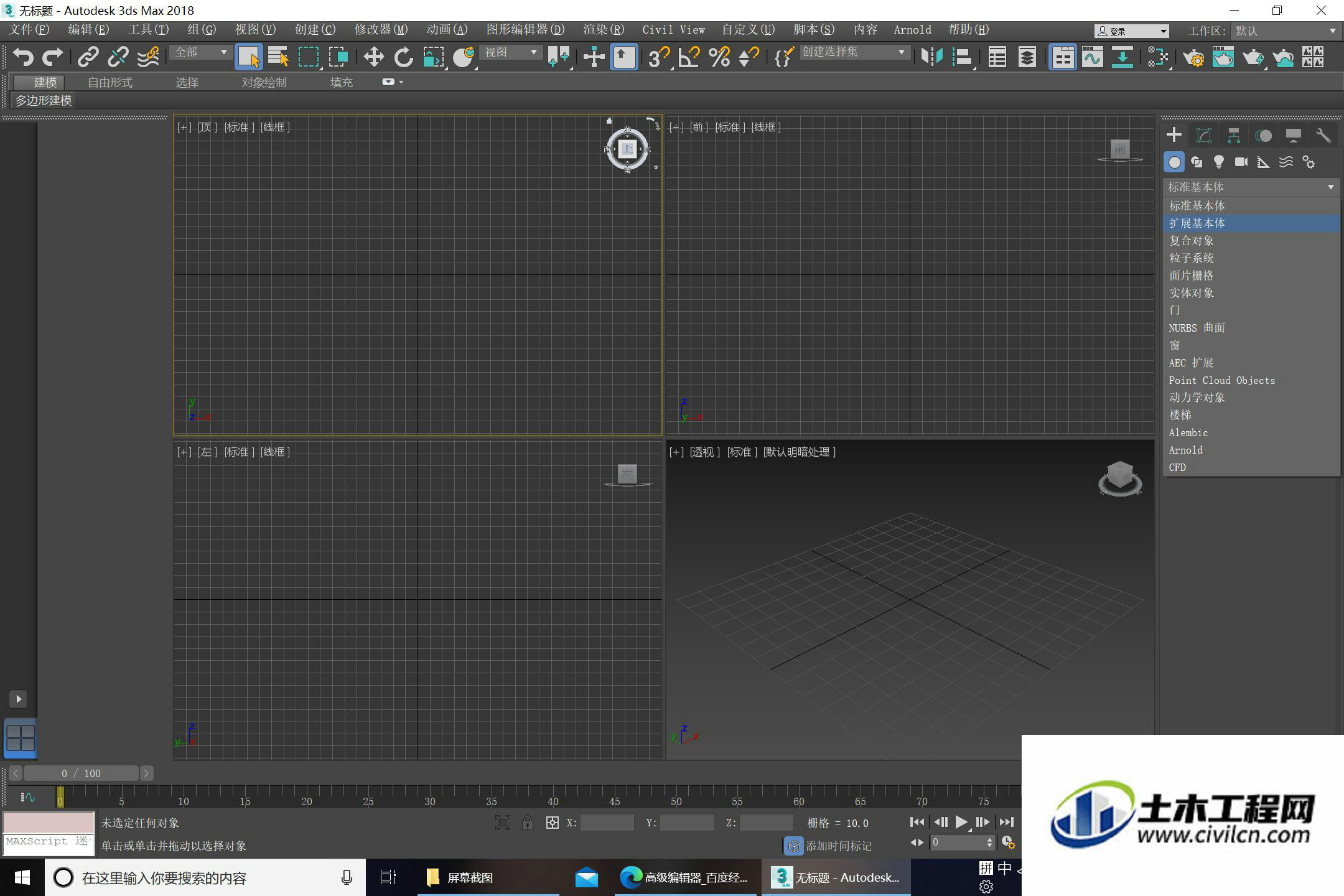Activate the Select Object tool
Viewport: 1344px width, 896px height.
(x=248, y=57)
